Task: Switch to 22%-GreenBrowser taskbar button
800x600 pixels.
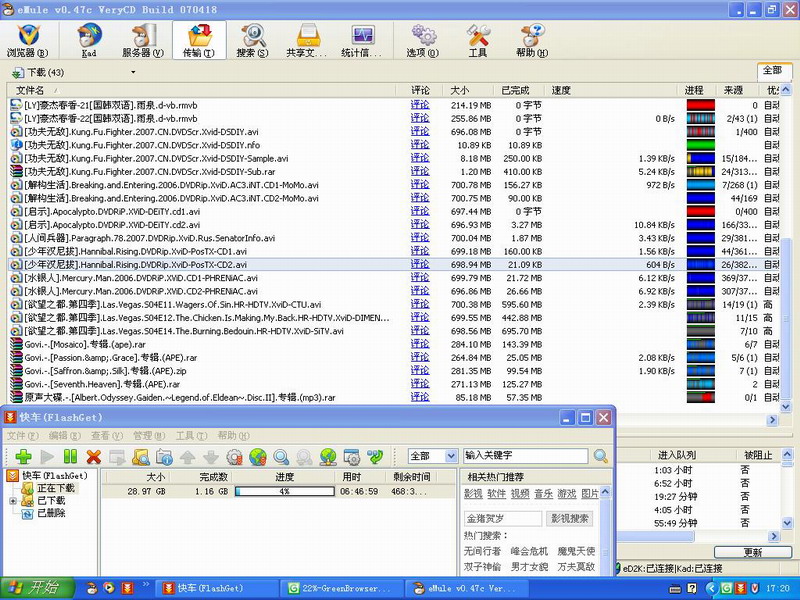Action: tap(341, 588)
